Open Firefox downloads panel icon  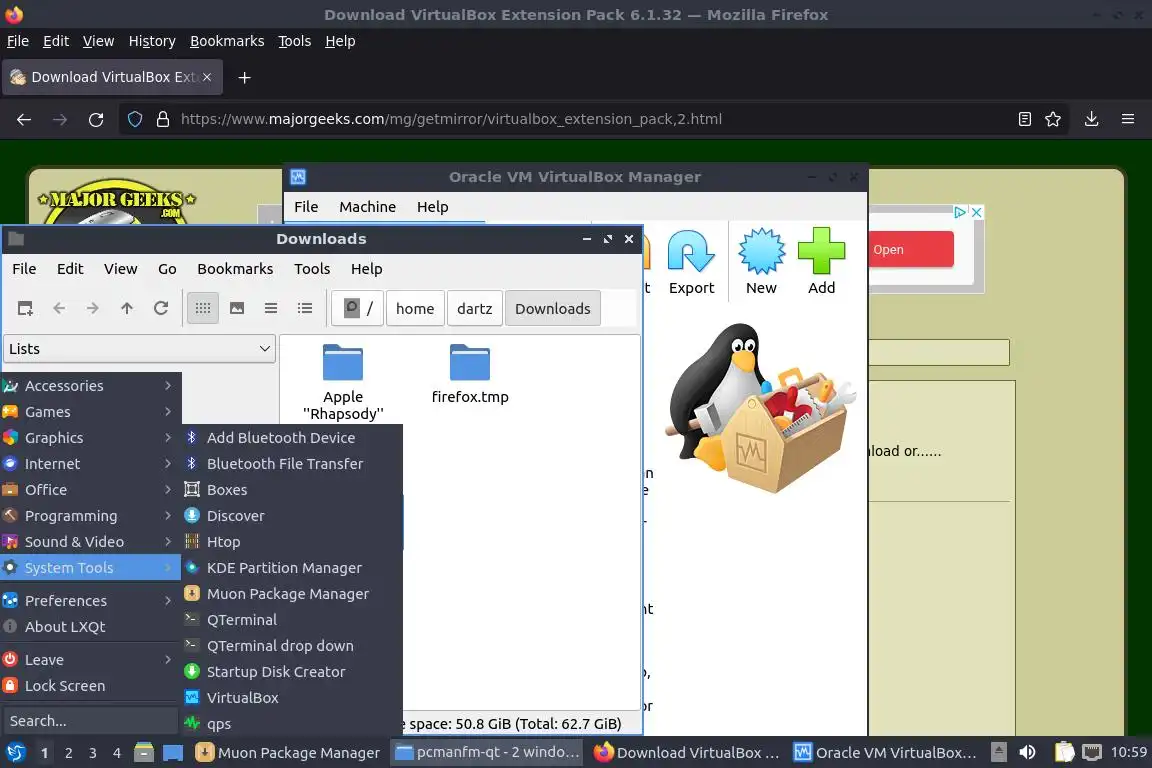click(x=1092, y=119)
